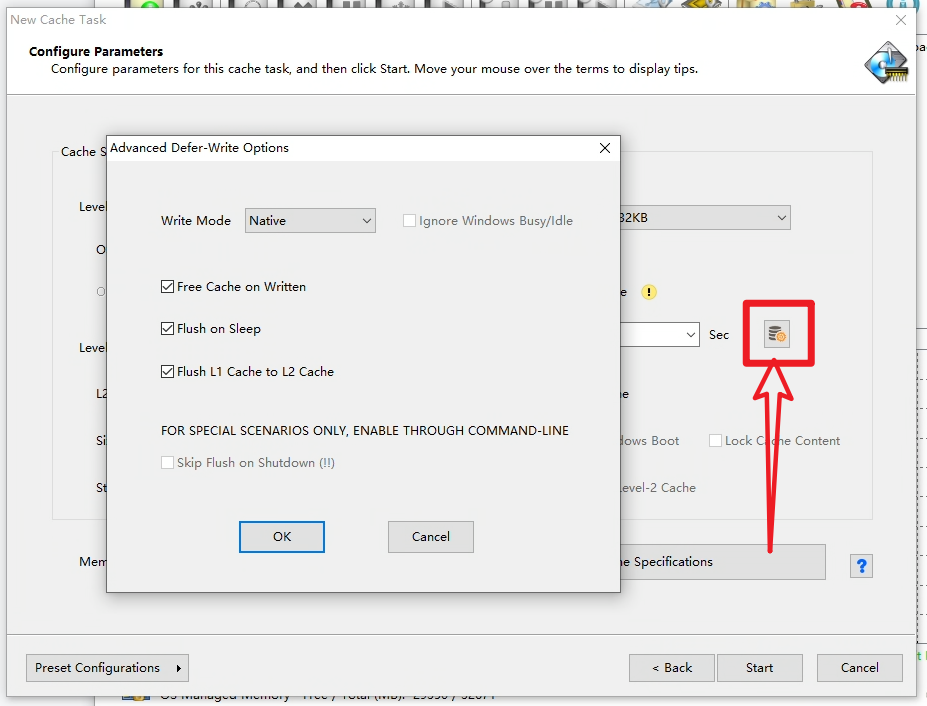Click the Start button
Viewport: 927px width, 706px height.
click(x=759, y=668)
